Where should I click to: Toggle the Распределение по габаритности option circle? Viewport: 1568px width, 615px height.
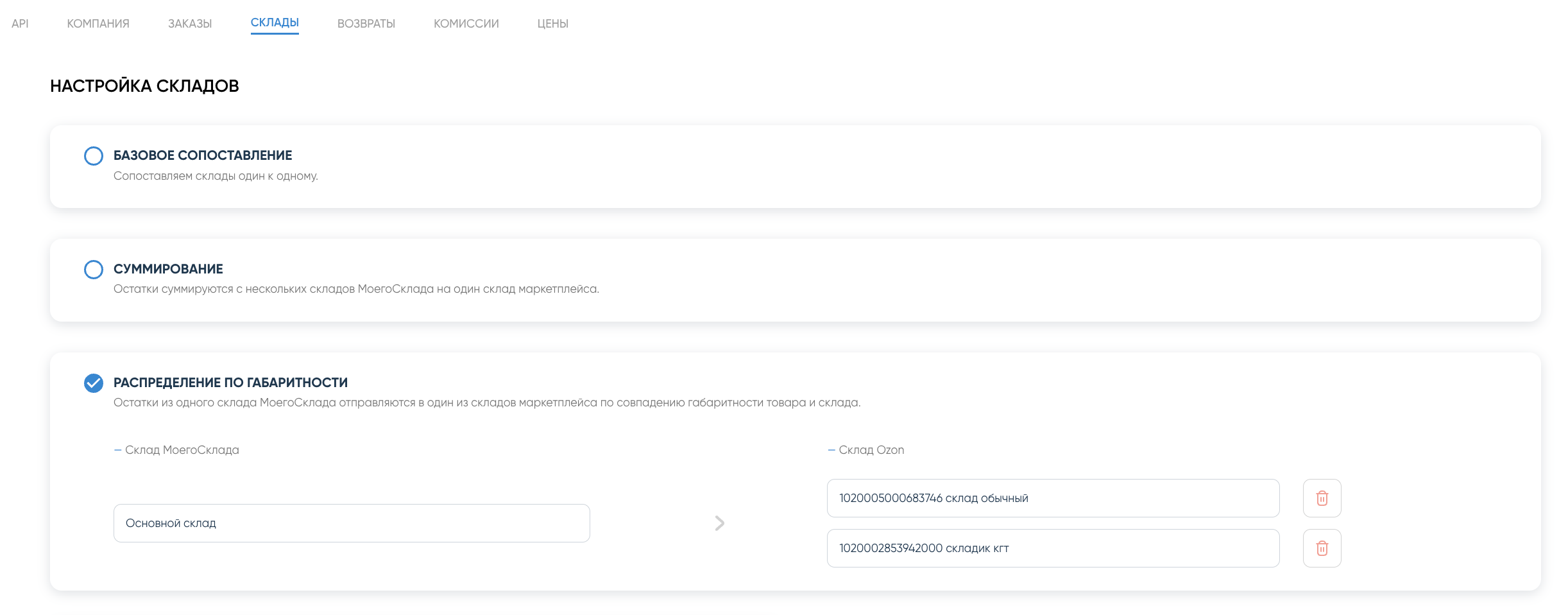click(x=94, y=383)
